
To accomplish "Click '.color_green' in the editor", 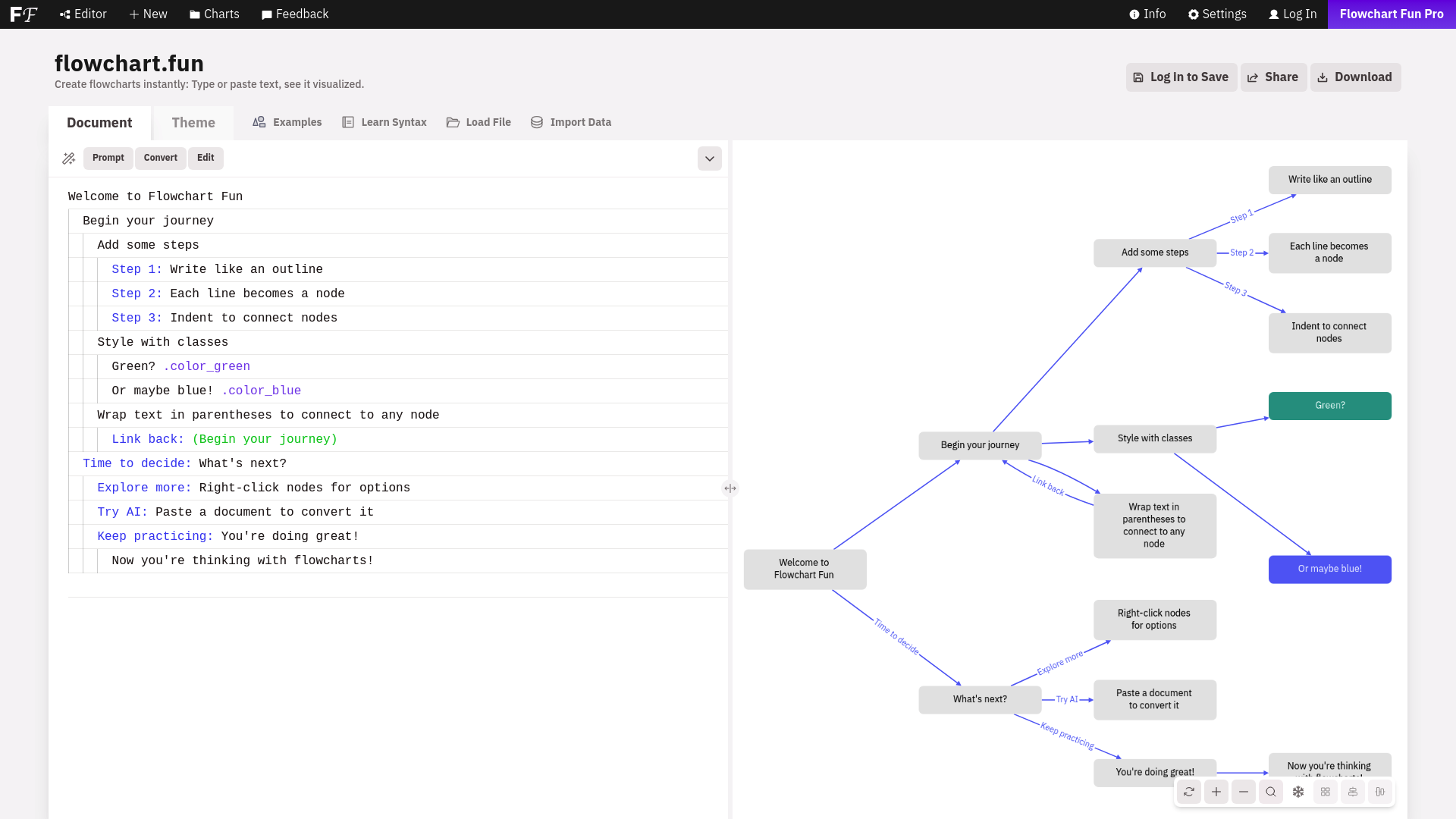I will click(206, 367).
